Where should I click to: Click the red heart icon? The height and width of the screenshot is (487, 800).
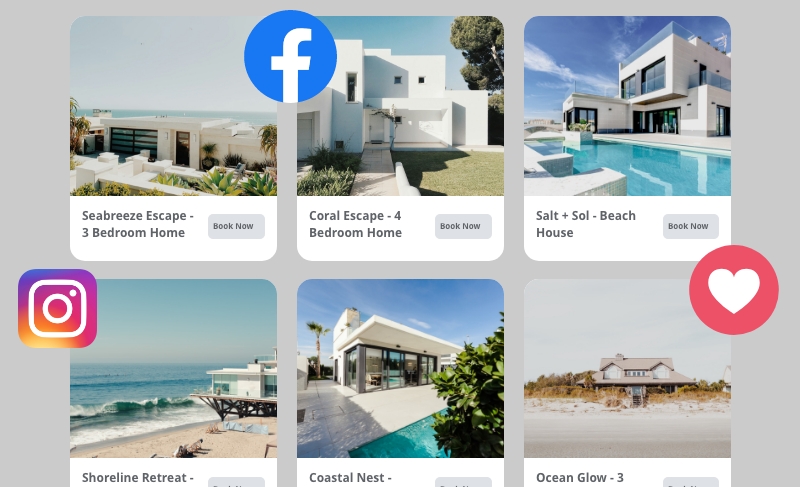pos(734,290)
